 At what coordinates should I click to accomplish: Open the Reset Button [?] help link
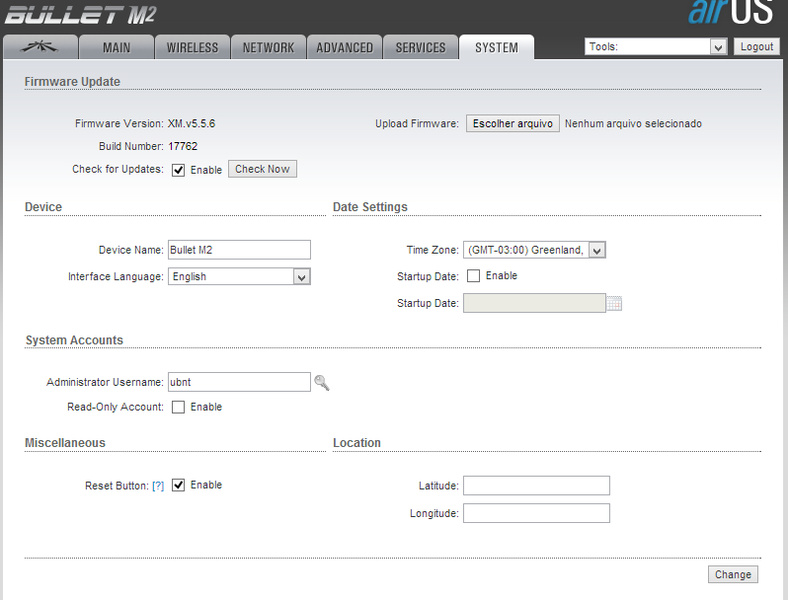[x=158, y=485]
